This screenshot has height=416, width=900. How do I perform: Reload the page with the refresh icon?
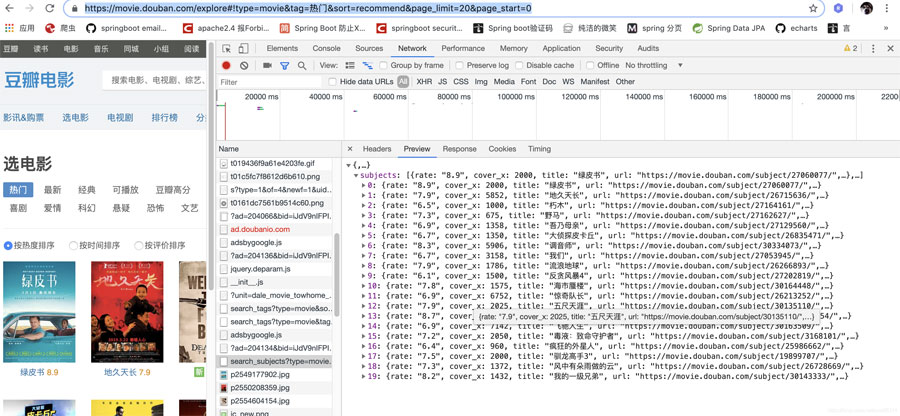click(x=50, y=8)
